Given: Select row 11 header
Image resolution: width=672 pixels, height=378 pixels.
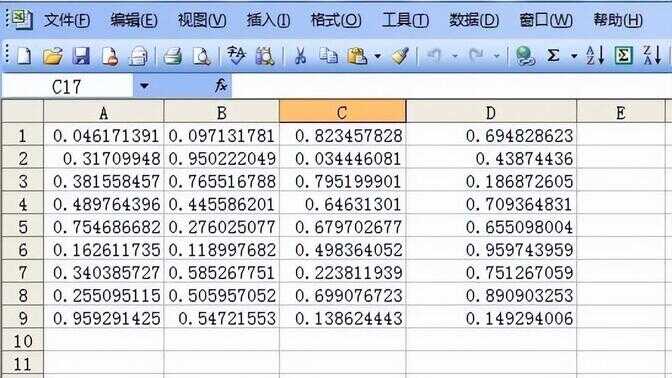Looking at the screenshot, I should [22, 364].
